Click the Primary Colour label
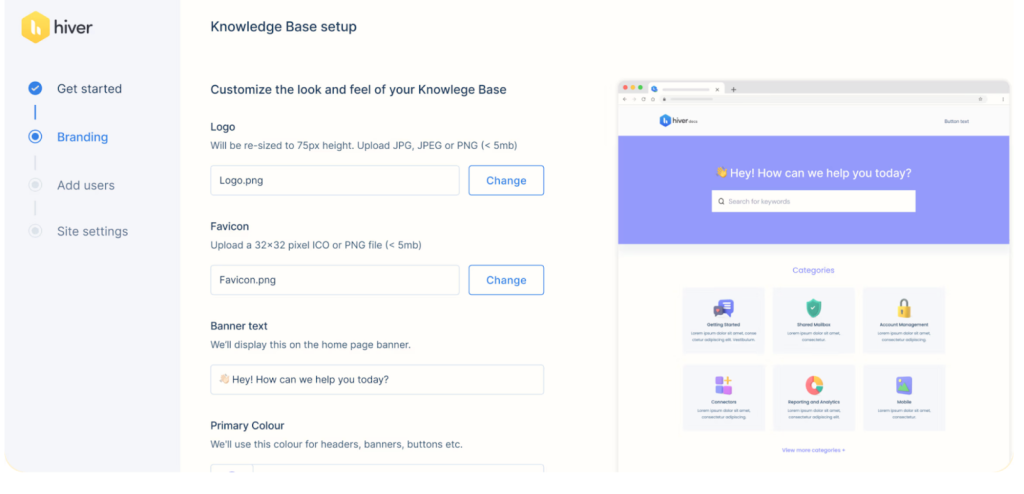The image size is (1024, 494). 247,425
